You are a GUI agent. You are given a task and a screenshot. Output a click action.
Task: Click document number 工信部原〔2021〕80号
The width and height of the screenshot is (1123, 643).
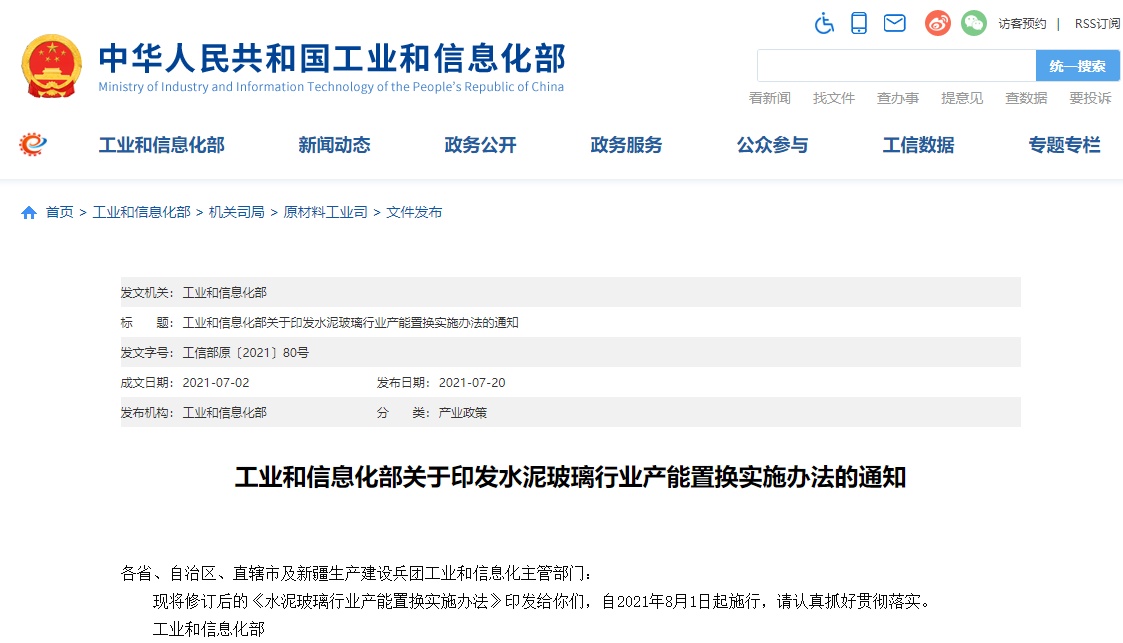point(246,353)
